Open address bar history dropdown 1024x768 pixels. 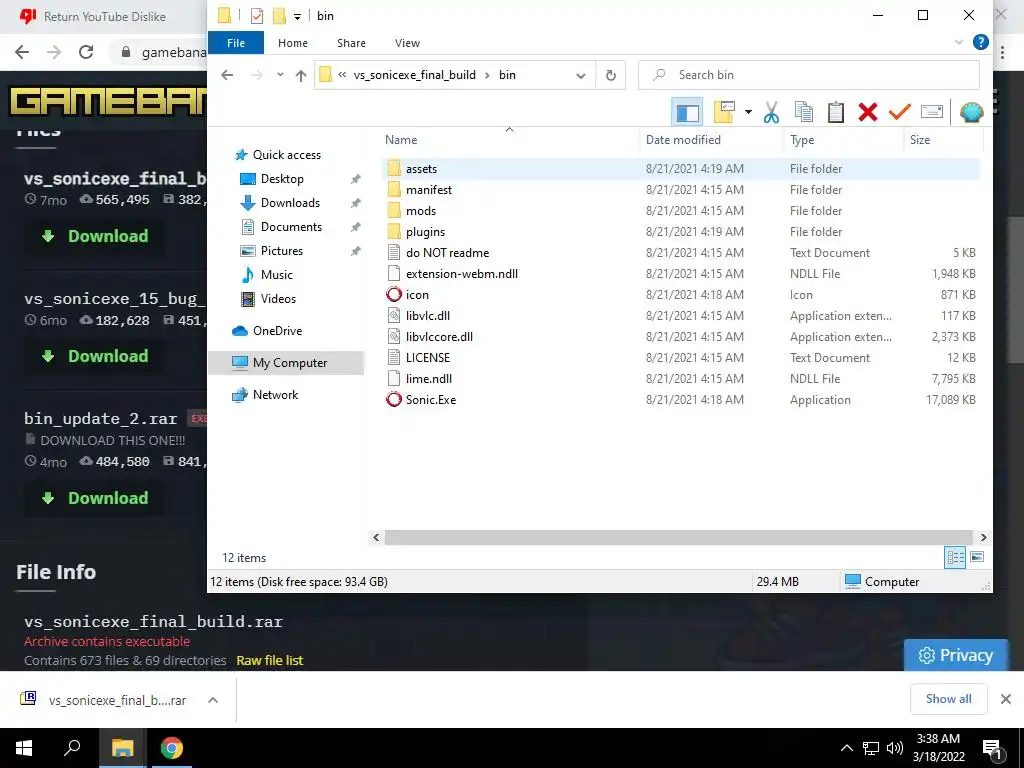[x=581, y=75]
